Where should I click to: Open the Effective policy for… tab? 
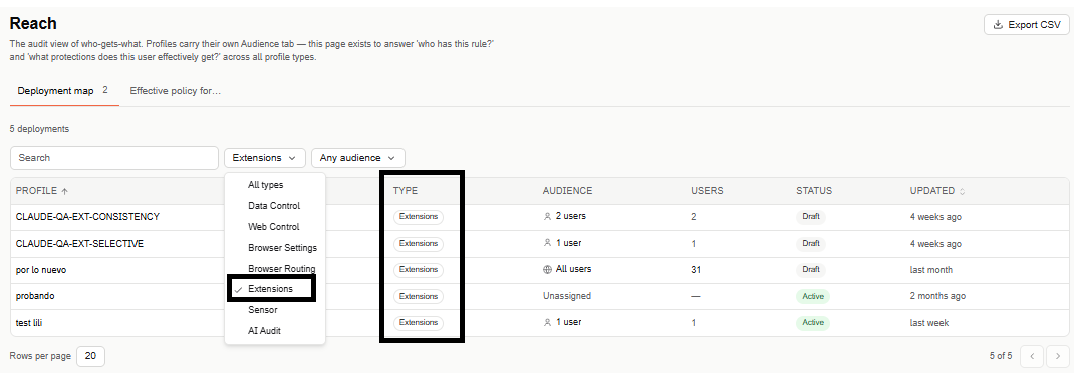(x=175, y=91)
